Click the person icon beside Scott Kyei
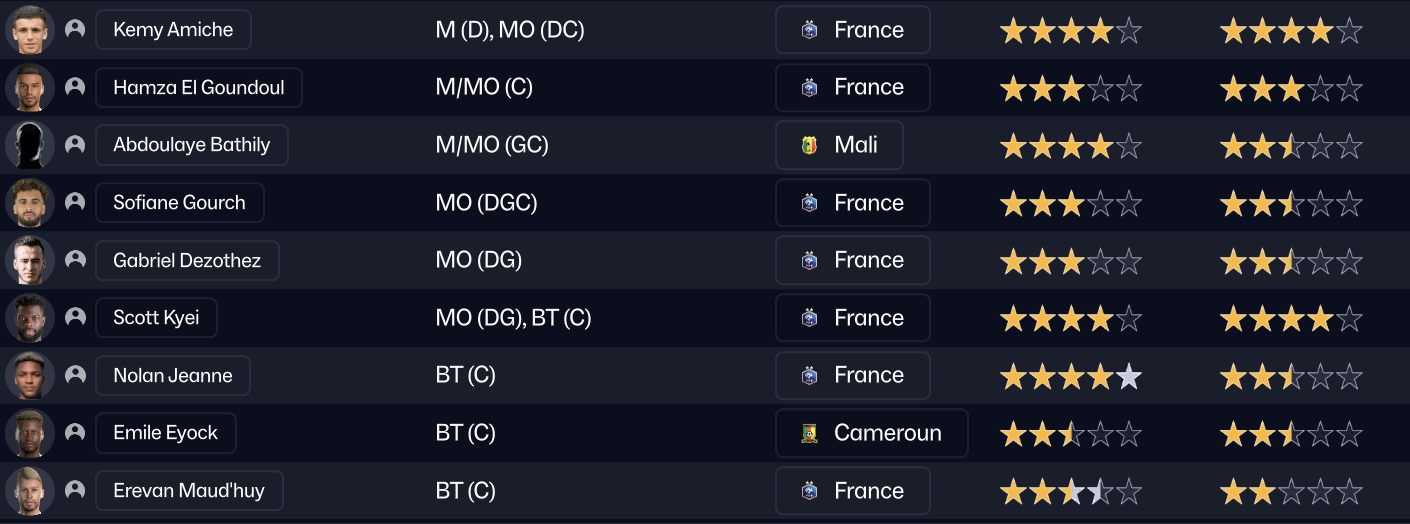The width and height of the screenshot is (1410, 524). click(75, 317)
